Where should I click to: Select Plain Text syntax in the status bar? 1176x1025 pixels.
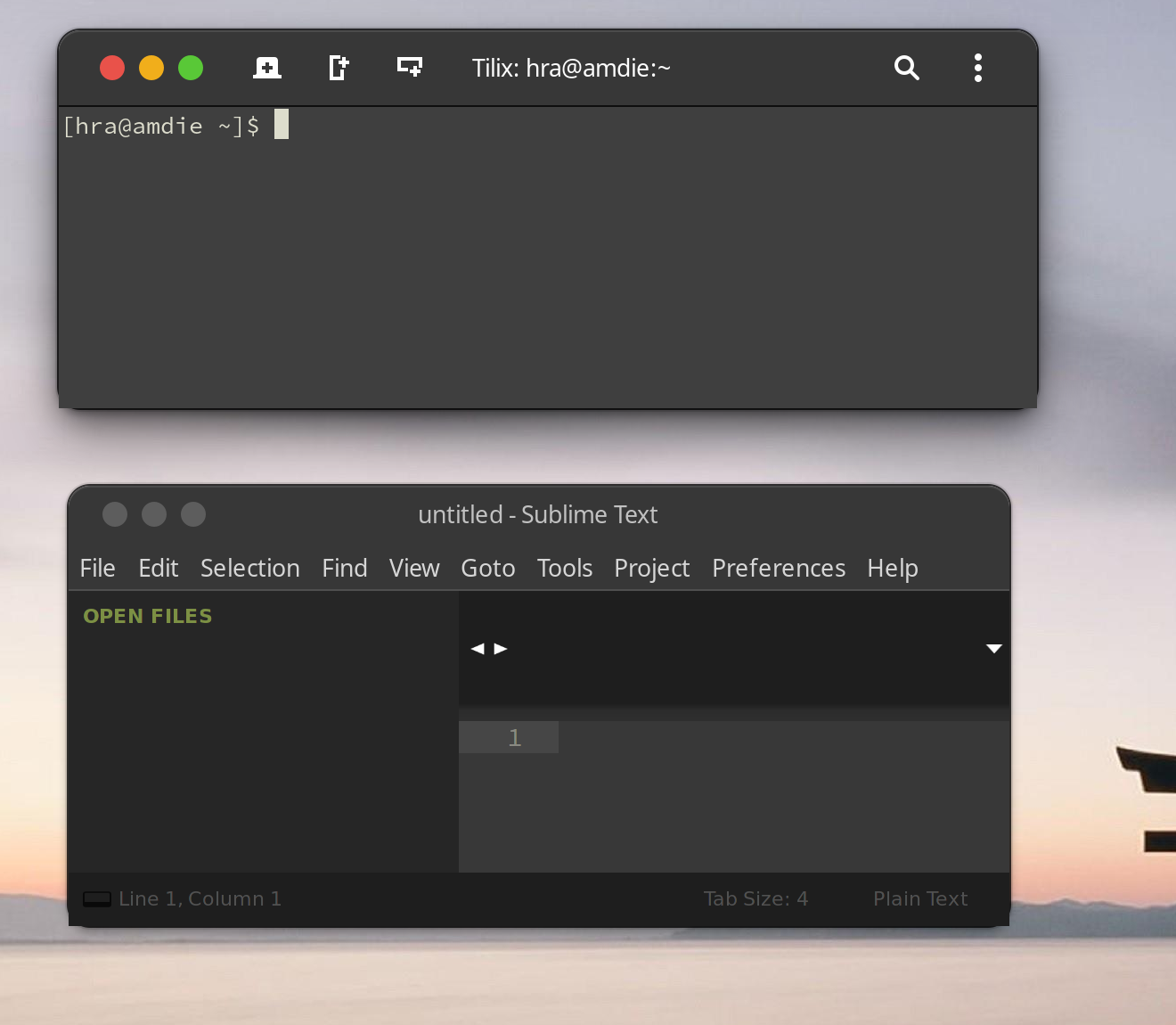click(x=920, y=898)
